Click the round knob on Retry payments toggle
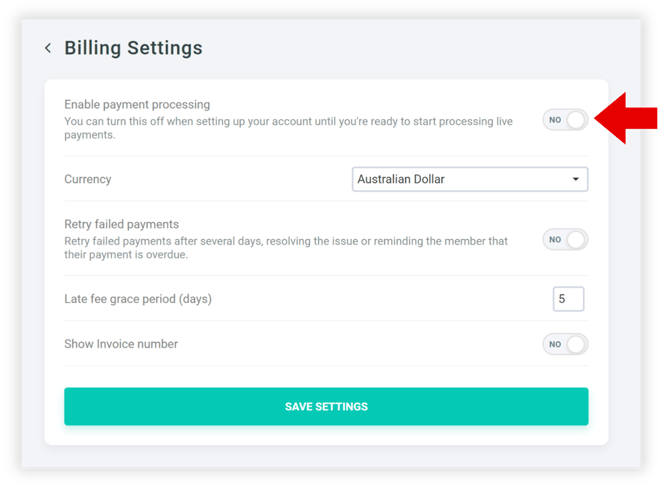The width and height of the screenshot is (670, 491). [x=575, y=240]
